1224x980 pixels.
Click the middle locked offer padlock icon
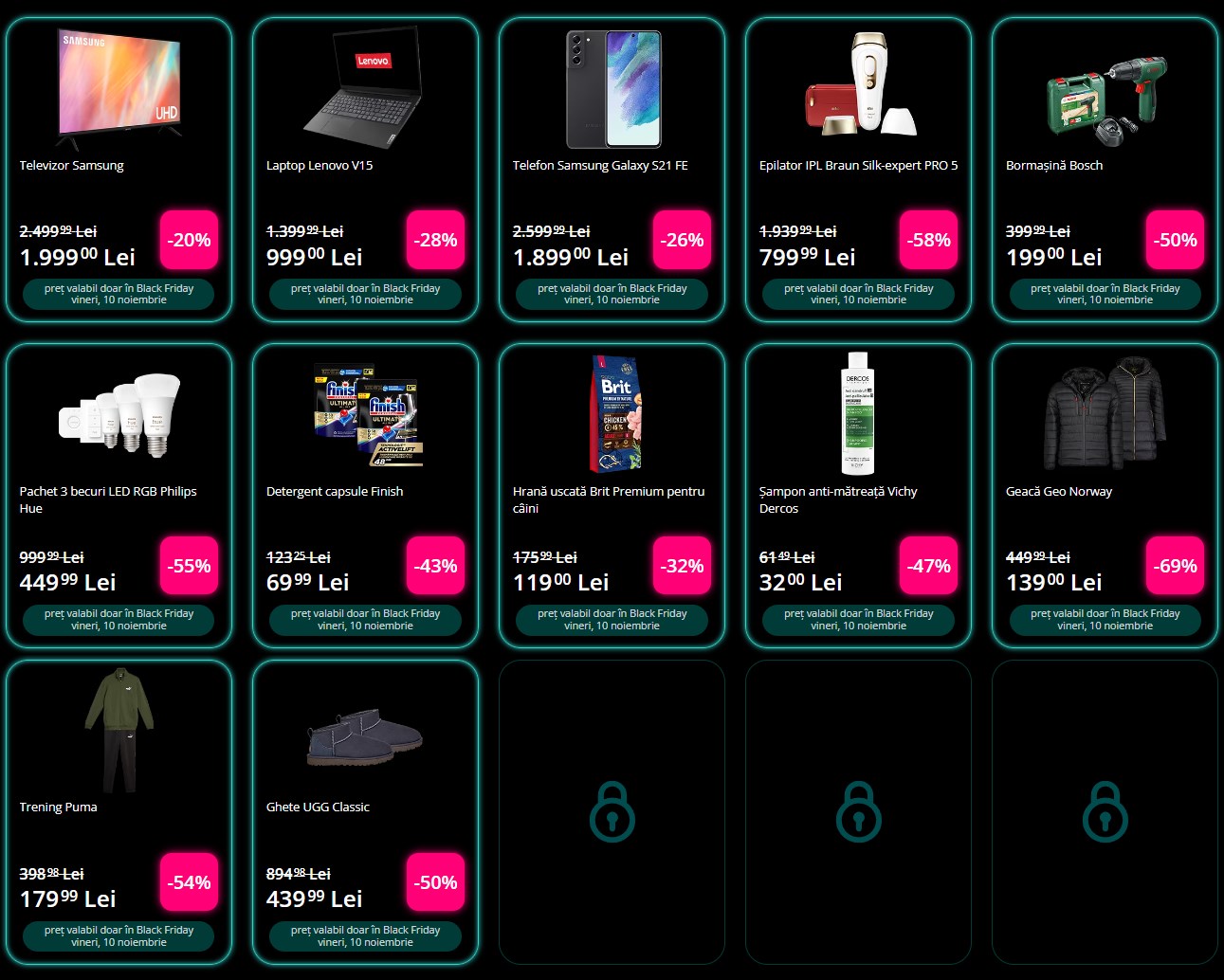[x=858, y=811]
